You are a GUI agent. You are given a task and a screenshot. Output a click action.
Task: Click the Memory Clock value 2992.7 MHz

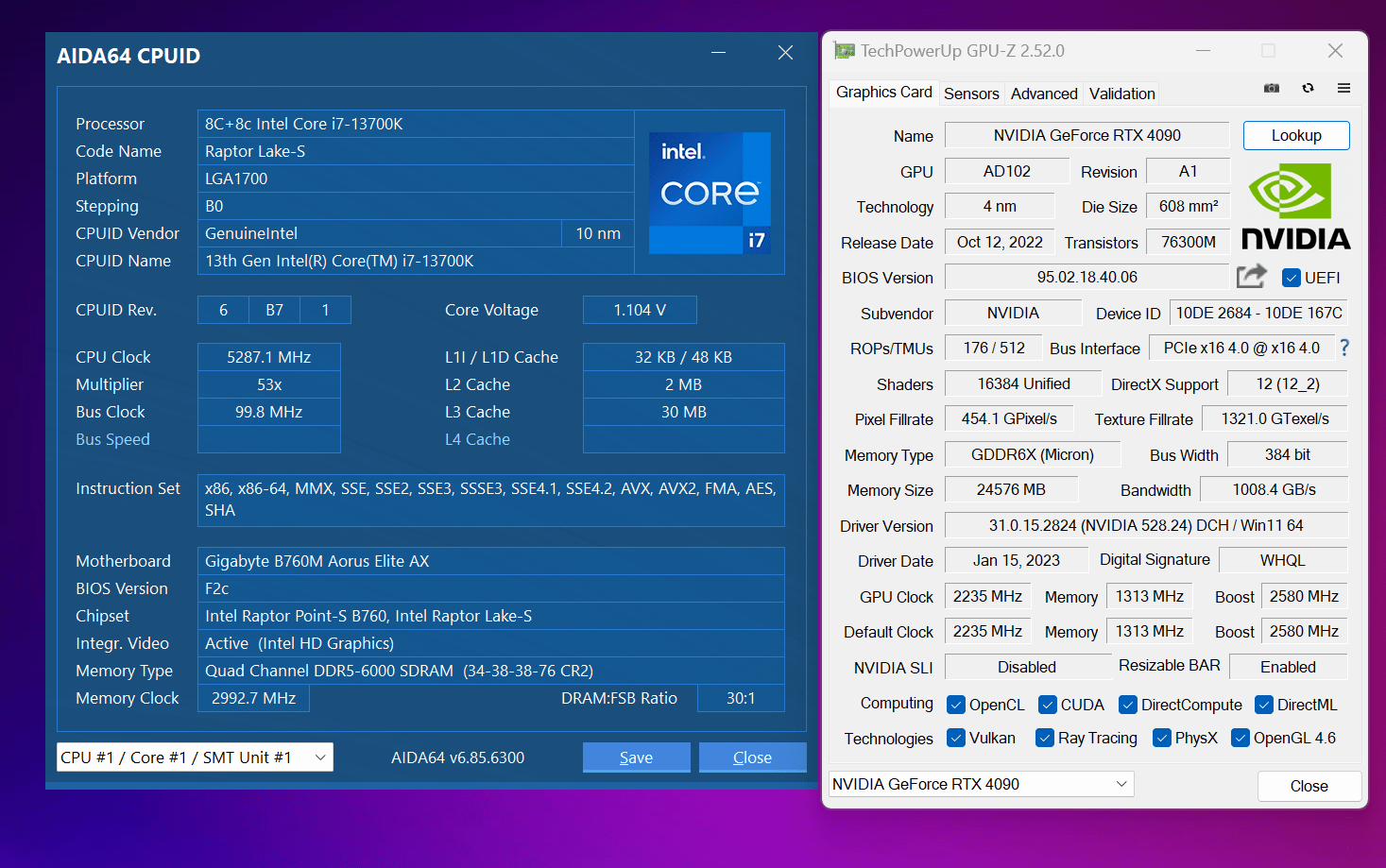(x=253, y=698)
